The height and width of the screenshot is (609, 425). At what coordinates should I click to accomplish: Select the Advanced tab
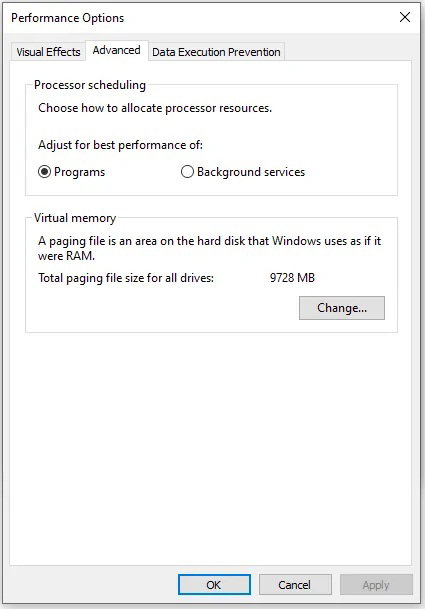click(x=117, y=50)
